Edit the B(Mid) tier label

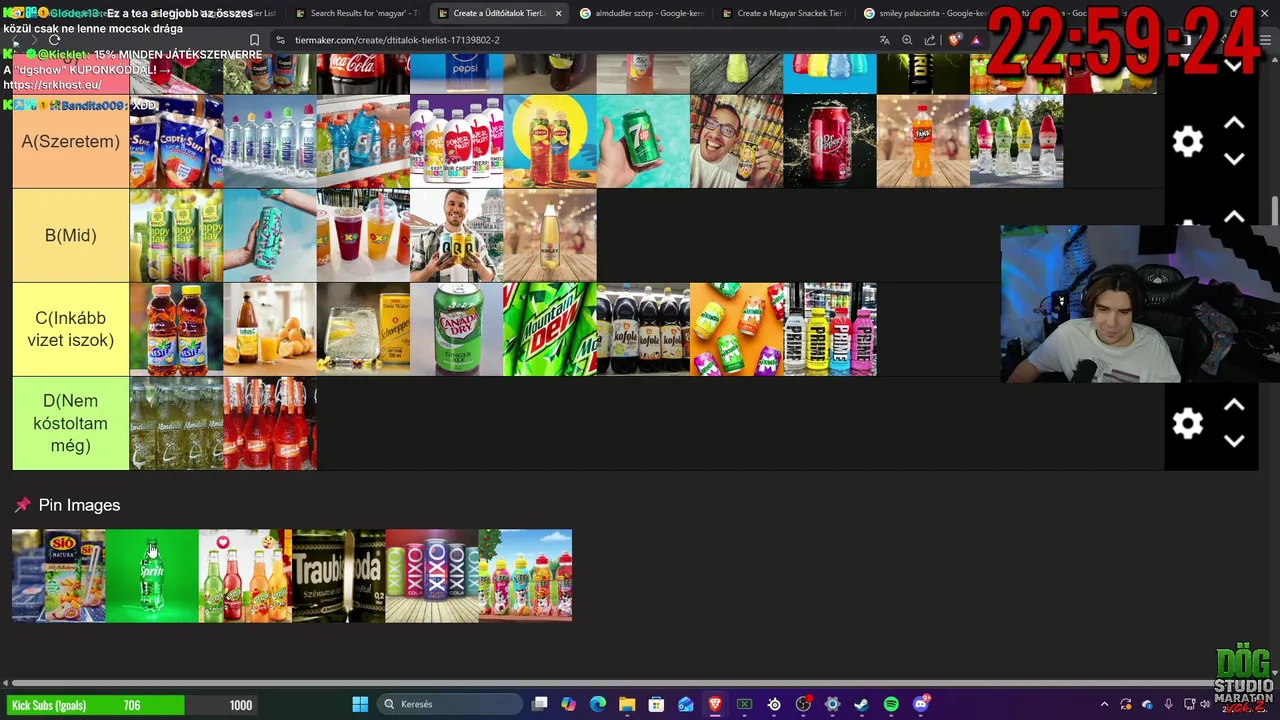70,236
